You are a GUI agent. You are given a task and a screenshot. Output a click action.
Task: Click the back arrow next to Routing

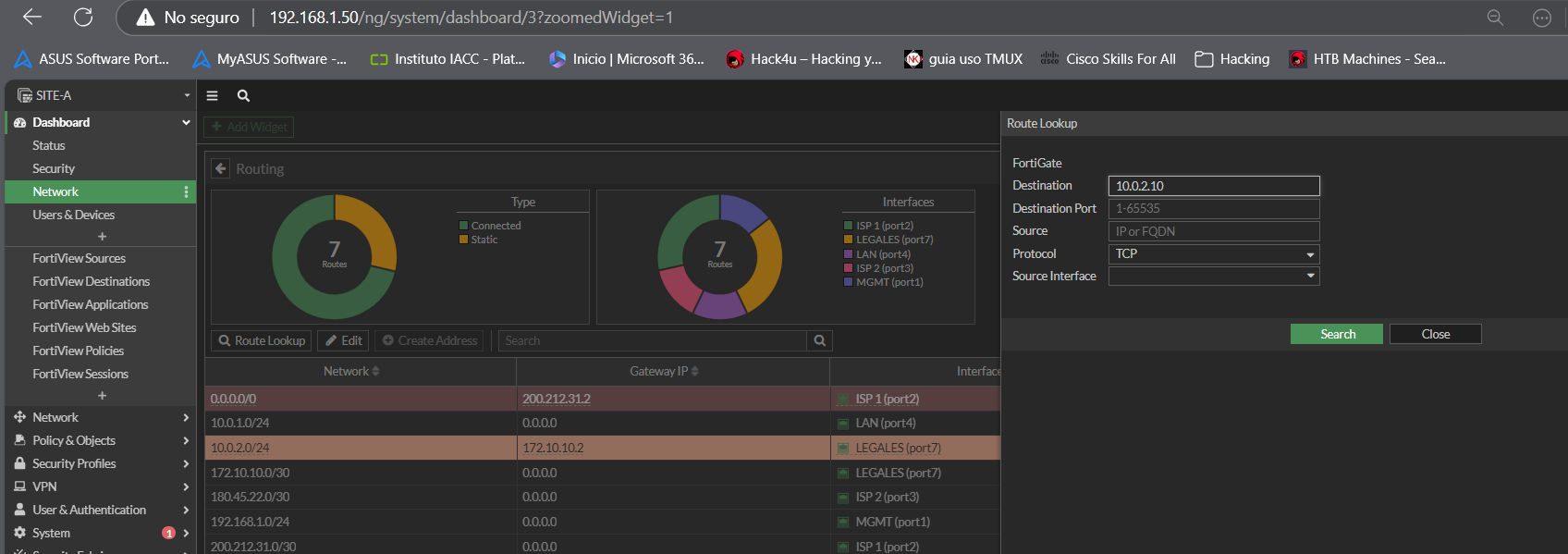click(x=220, y=168)
